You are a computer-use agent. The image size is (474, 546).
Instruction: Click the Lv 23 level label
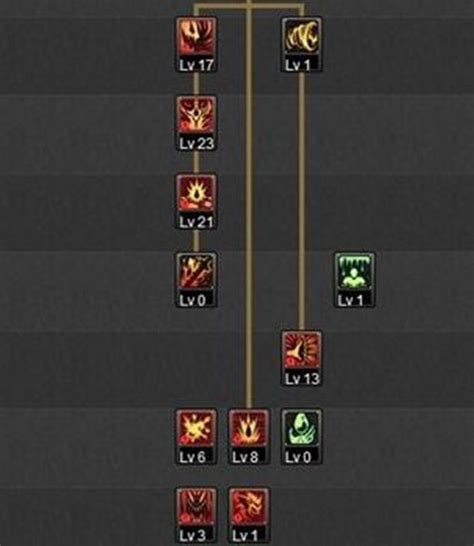tap(196, 143)
